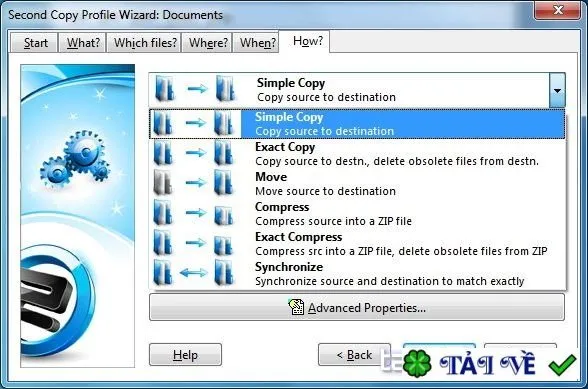Click the Exact Copy folder-arrow icon
The height and width of the screenshot is (389, 588).
(195, 153)
